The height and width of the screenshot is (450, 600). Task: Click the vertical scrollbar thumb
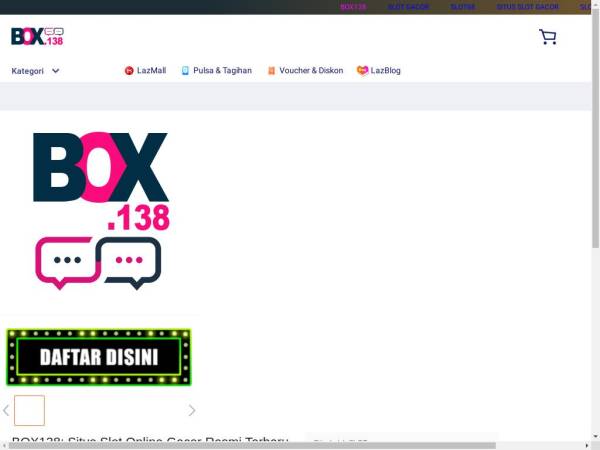596,128
